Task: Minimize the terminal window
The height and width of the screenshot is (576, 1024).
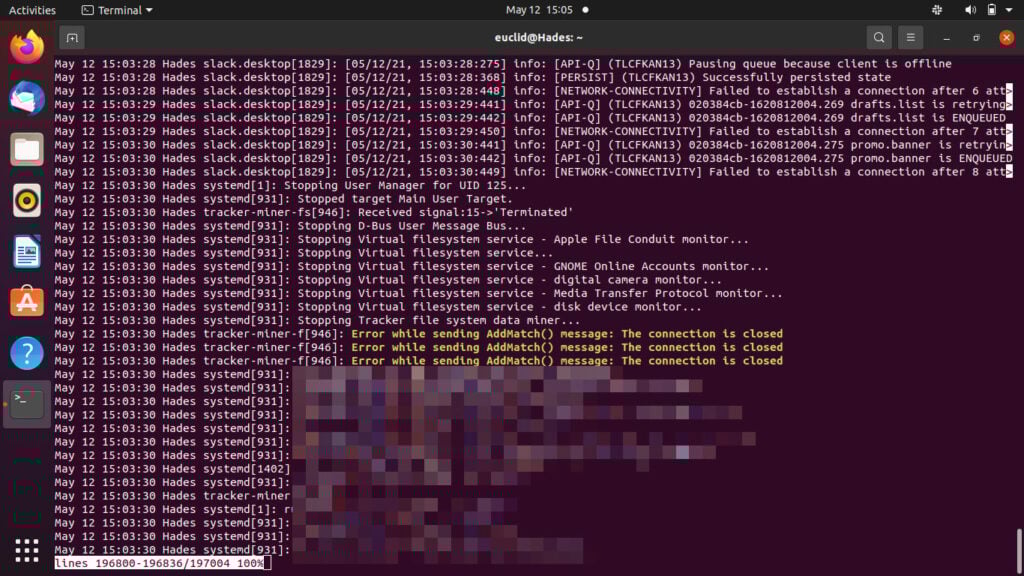Action: [x=946, y=38]
